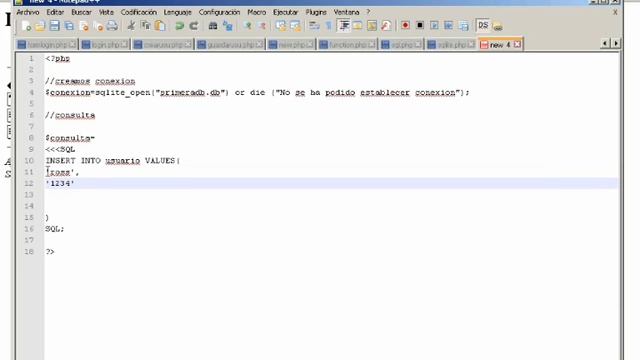Viewport: 640px width, 360px height.
Task: Click the Replace toolbar icon
Action: pos(227,26)
